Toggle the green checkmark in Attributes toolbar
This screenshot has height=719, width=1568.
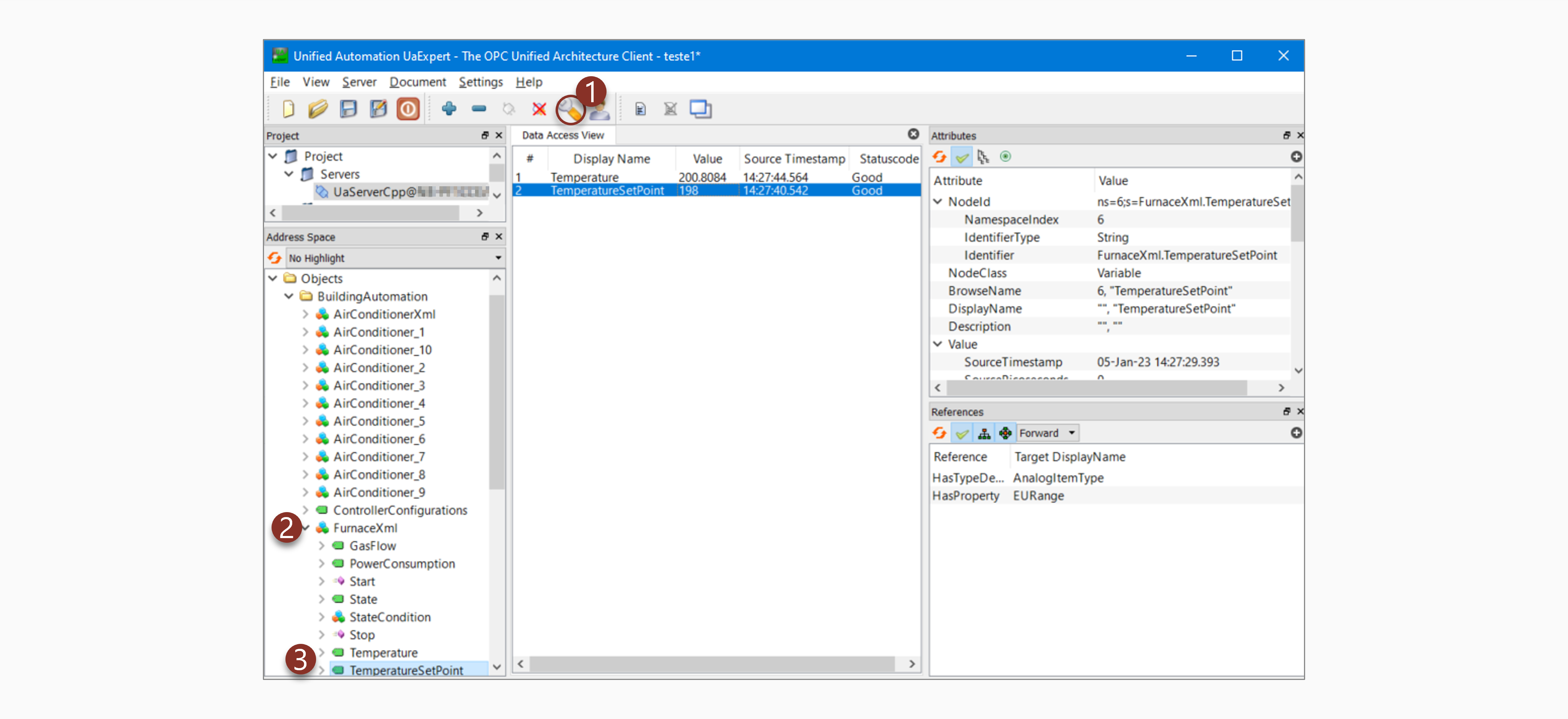[962, 157]
